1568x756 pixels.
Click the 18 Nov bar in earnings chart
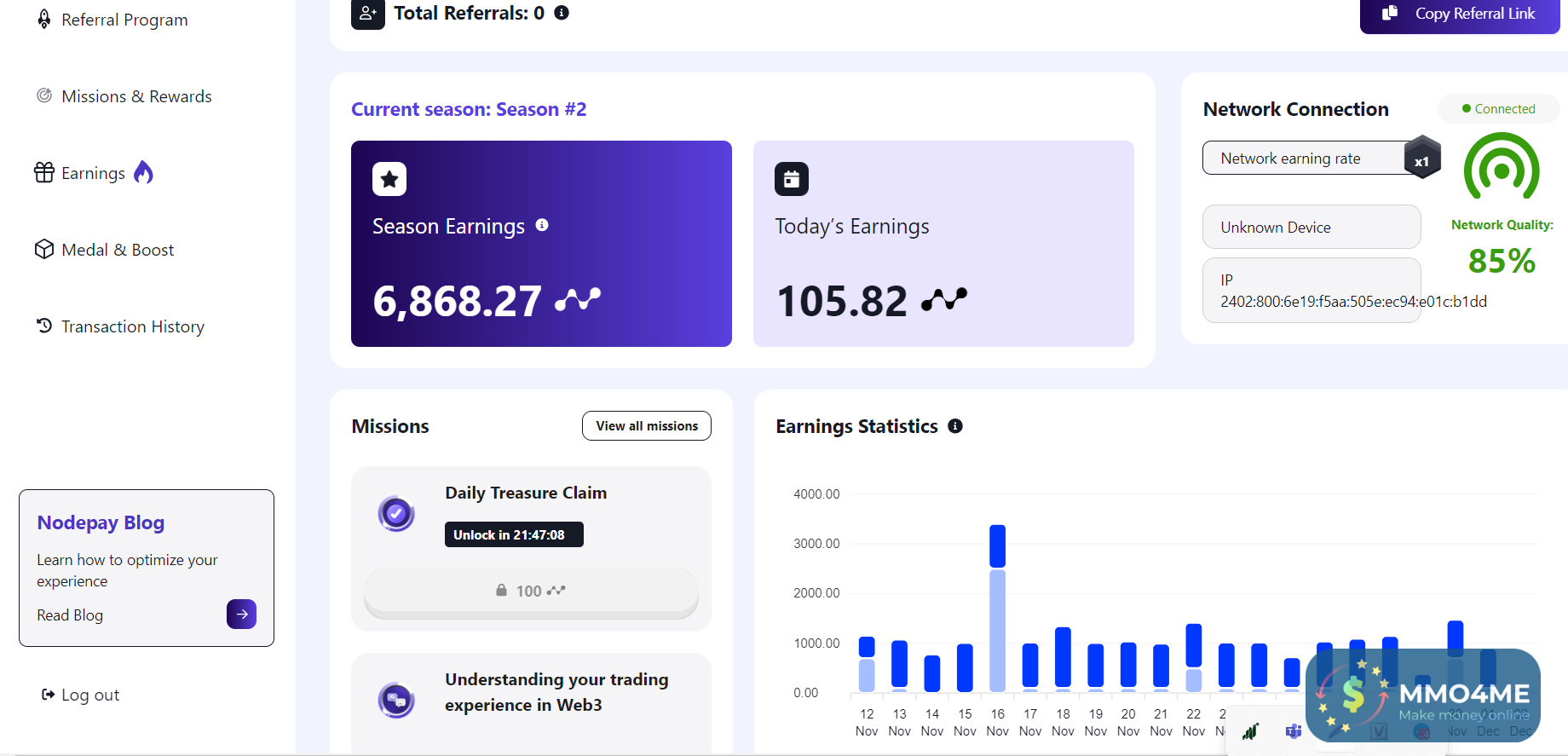tap(1063, 658)
